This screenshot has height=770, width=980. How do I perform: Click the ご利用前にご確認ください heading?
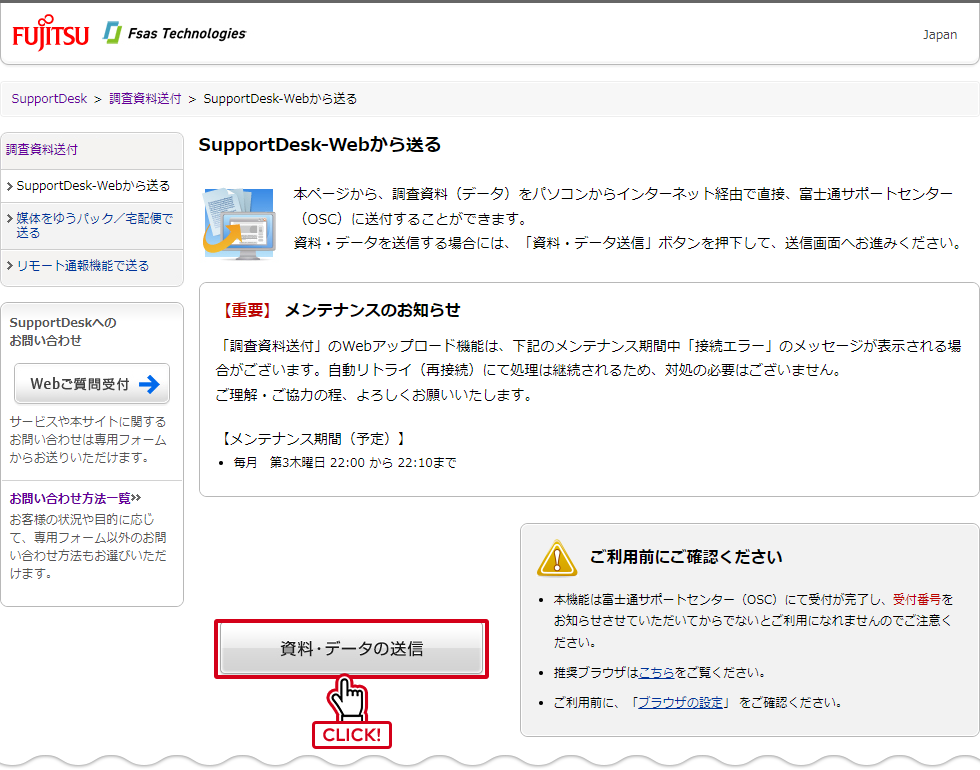point(686,557)
